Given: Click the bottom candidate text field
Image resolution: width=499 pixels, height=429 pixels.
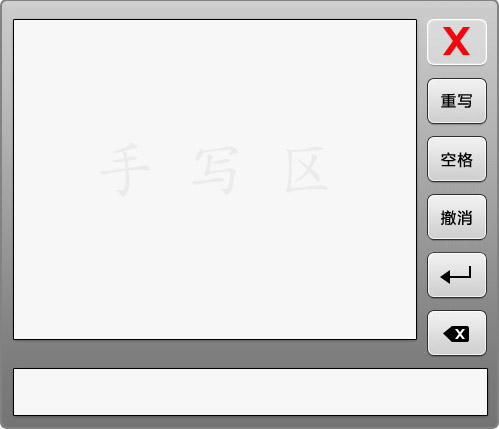Looking at the screenshot, I should 250,392.
